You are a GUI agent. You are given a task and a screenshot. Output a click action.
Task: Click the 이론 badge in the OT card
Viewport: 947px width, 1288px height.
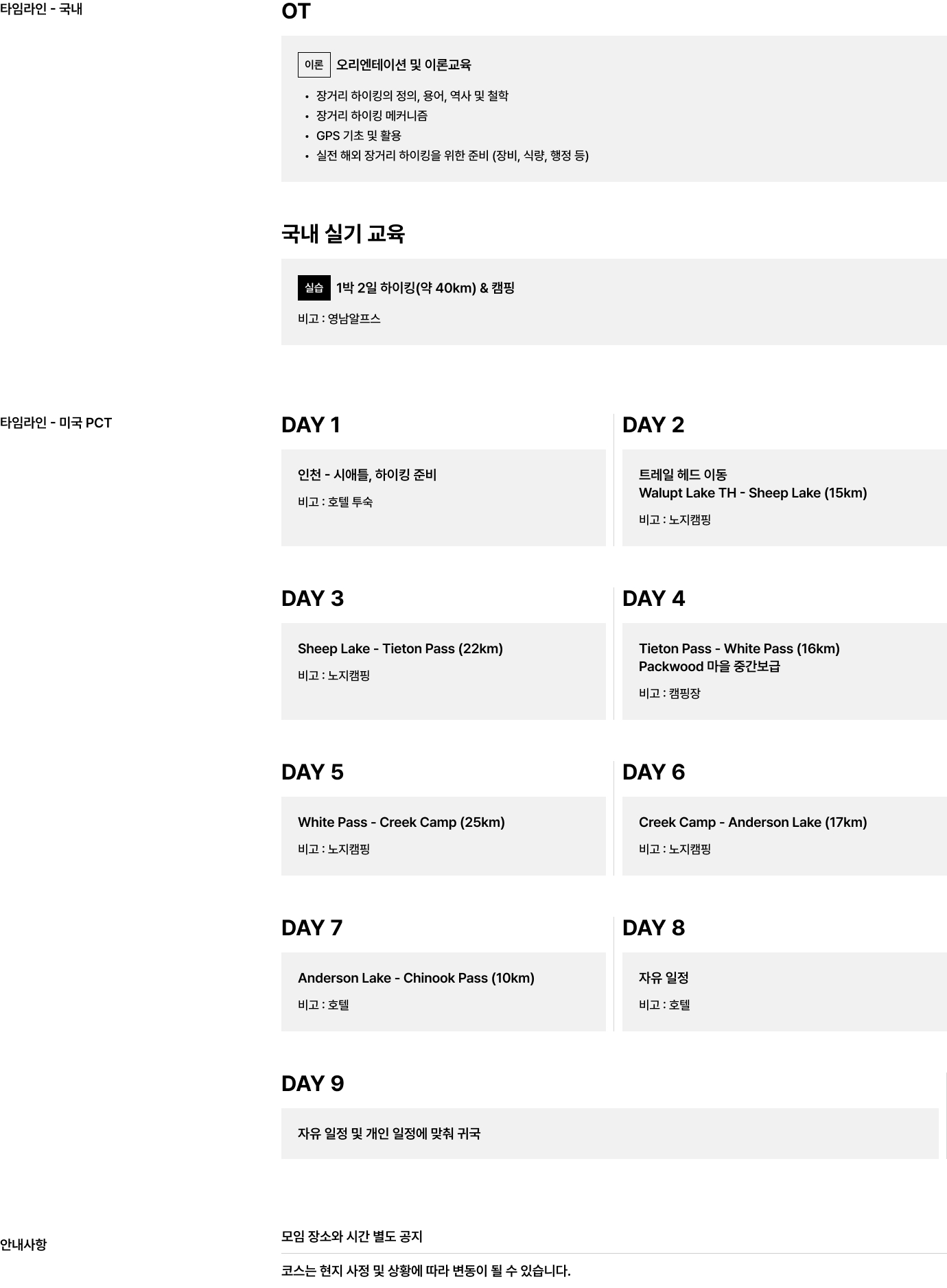pyautogui.click(x=314, y=65)
